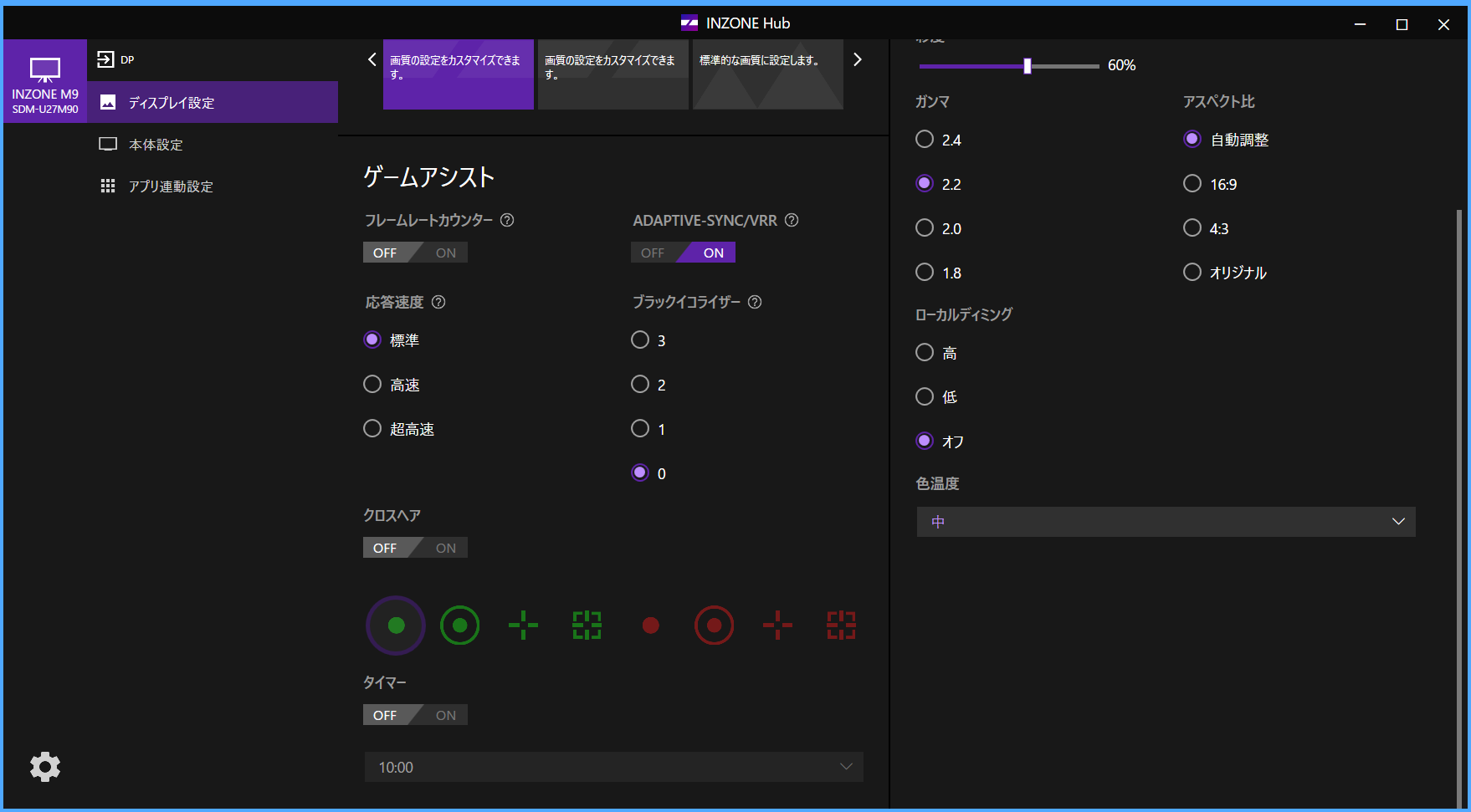Choose 自動調整 aspect ratio

tap(1192, 139)
